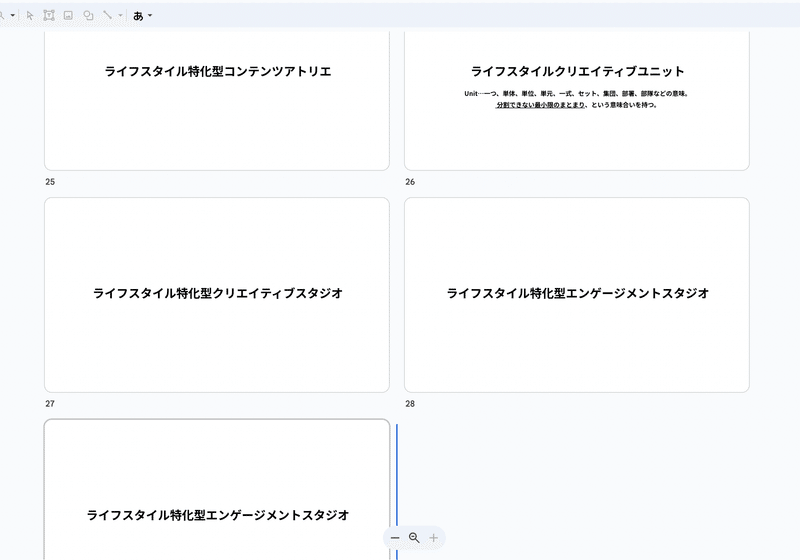800x560 pixels.
Task: Select slide ライフスタイル特化型コンテンツアトリエ
Action: pyautogui.click(x=217, y=100)
